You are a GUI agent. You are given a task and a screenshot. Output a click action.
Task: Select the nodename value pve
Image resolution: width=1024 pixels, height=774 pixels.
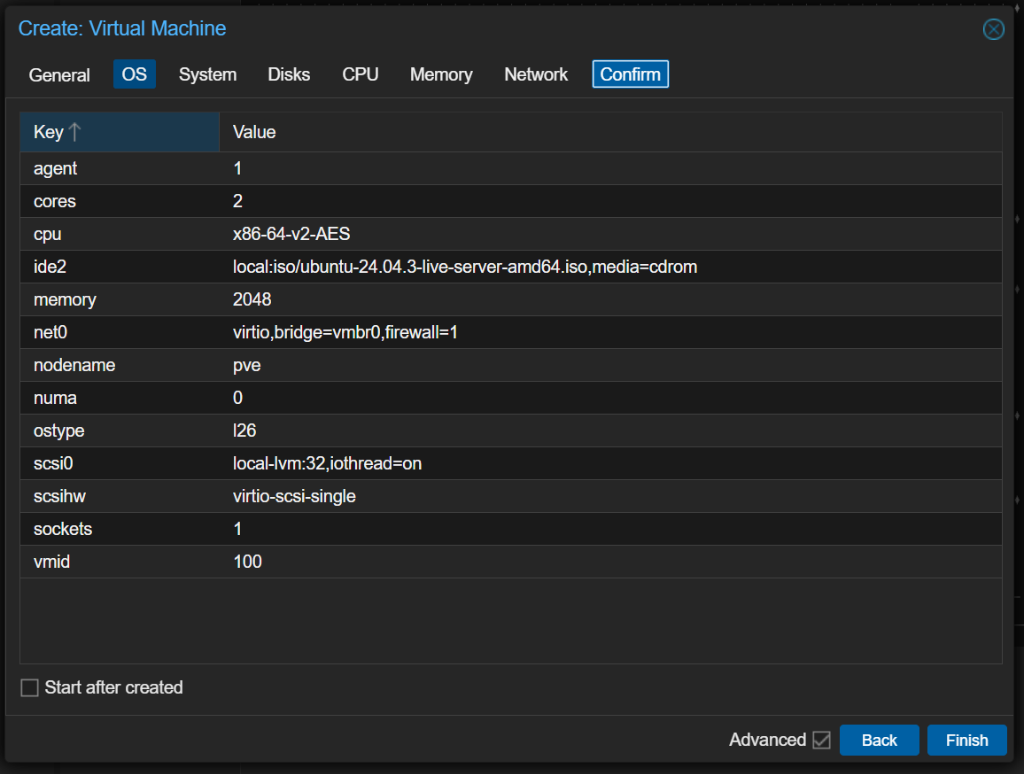click(x=247, y=365)
